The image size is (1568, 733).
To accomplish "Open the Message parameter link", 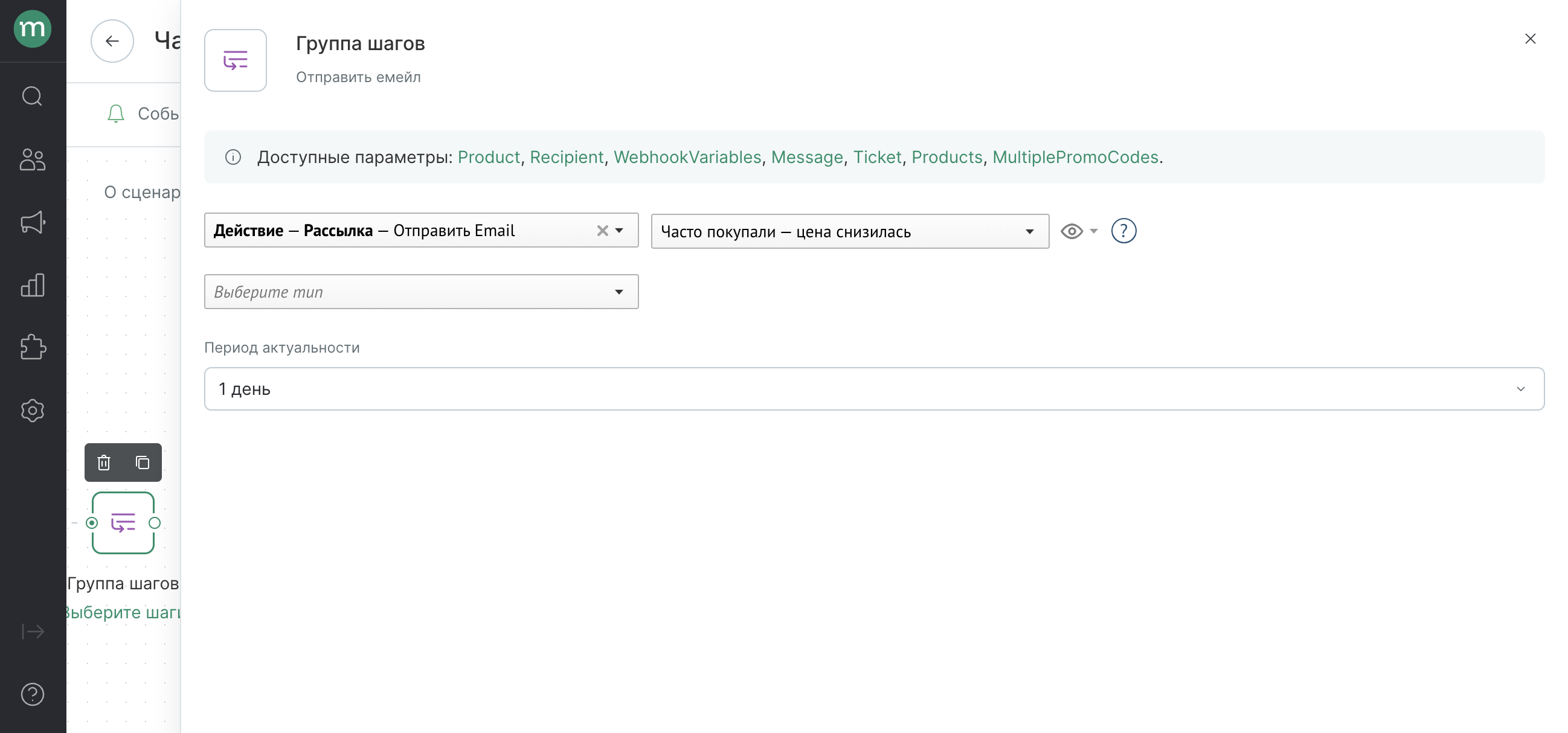I will 807,157.
